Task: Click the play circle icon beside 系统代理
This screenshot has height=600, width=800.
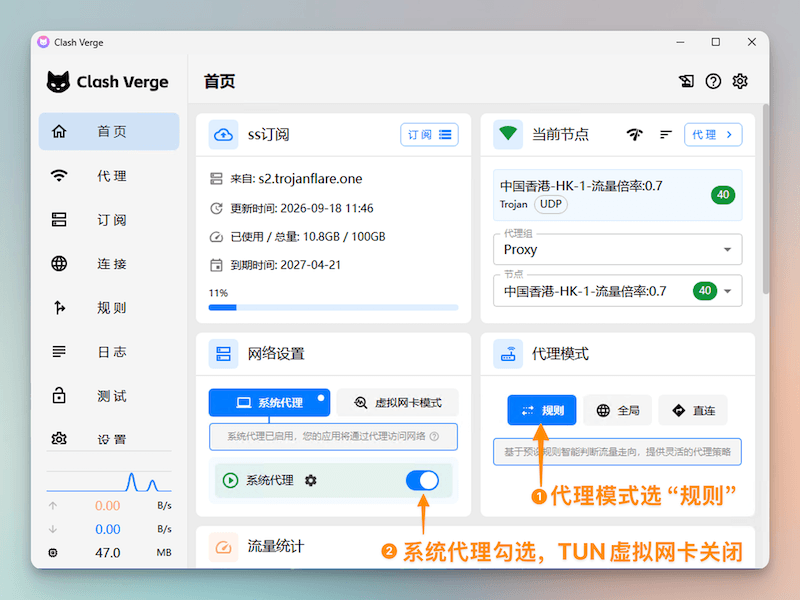Action: 231,480
